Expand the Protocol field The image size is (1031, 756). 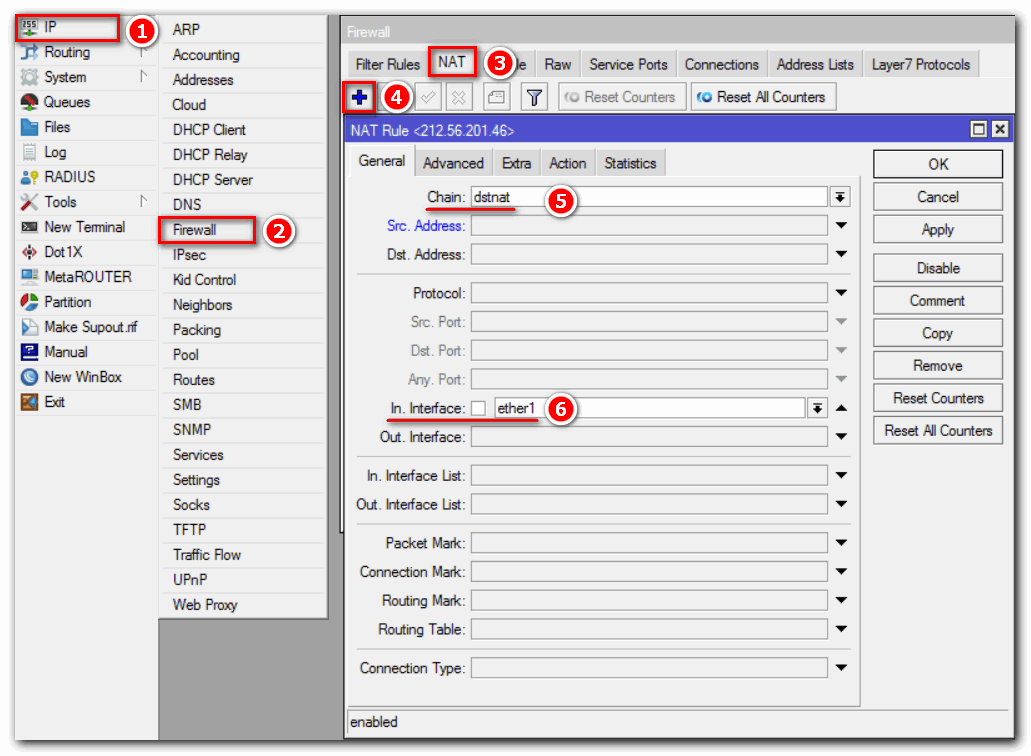(841, 293)
